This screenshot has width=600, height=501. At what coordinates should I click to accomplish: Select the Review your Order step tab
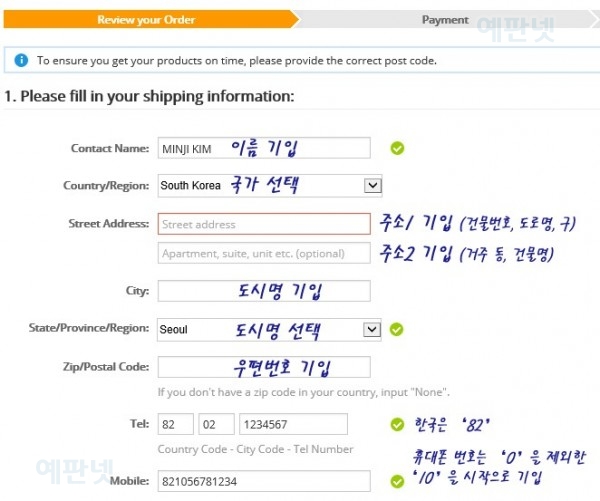[x=146, y=19]
